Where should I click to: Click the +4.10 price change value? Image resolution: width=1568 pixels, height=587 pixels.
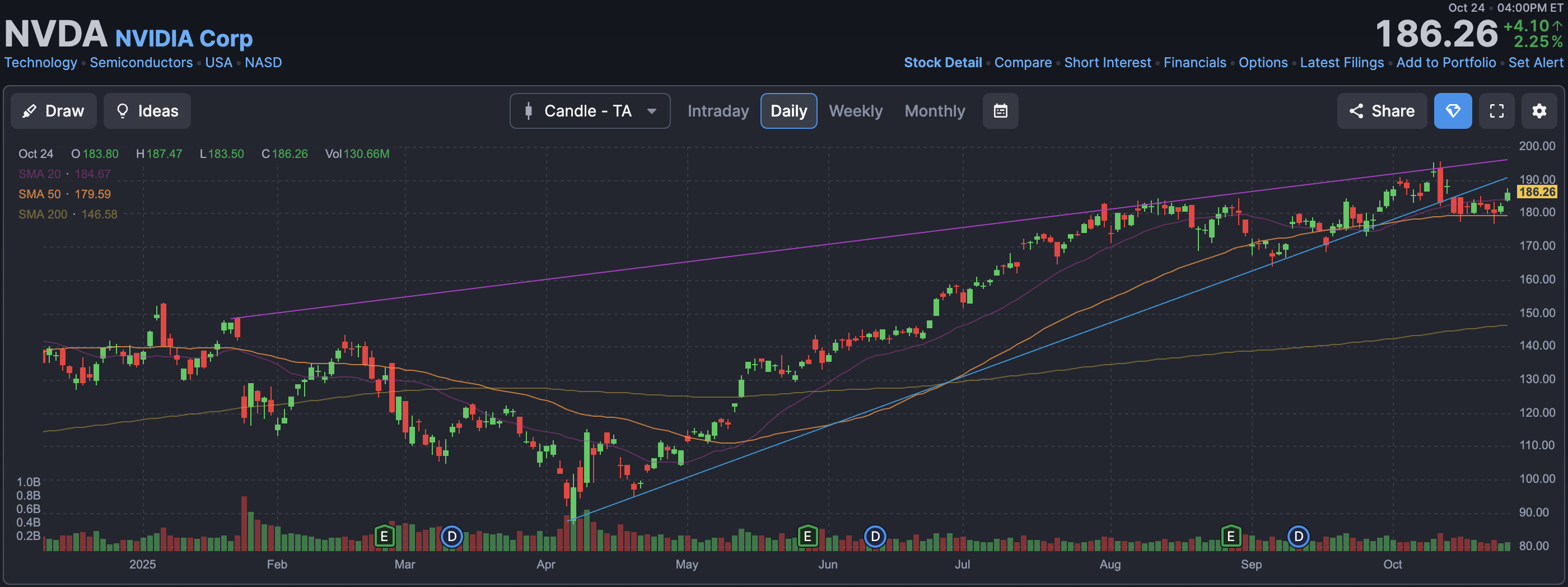click(x=1526, y=26)
